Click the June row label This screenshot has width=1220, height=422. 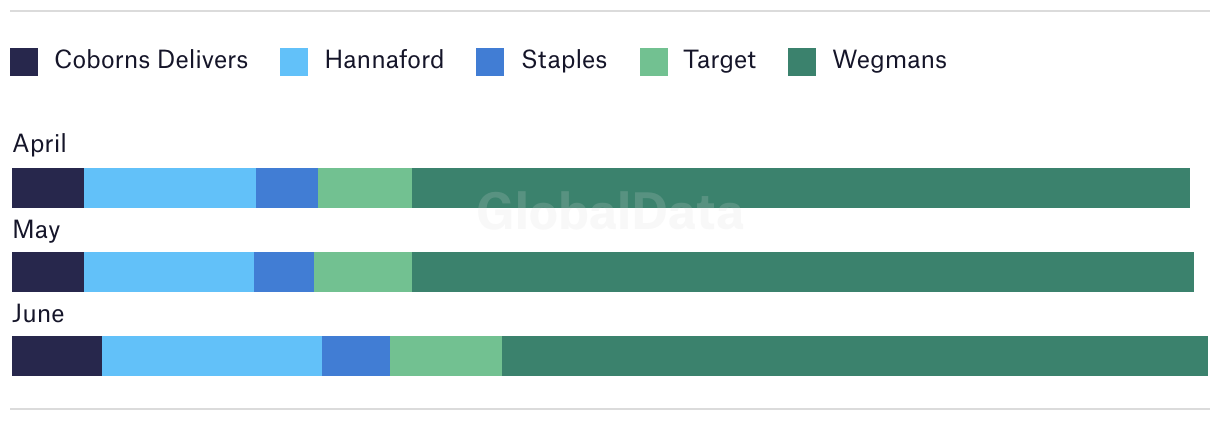pos(38,314)
